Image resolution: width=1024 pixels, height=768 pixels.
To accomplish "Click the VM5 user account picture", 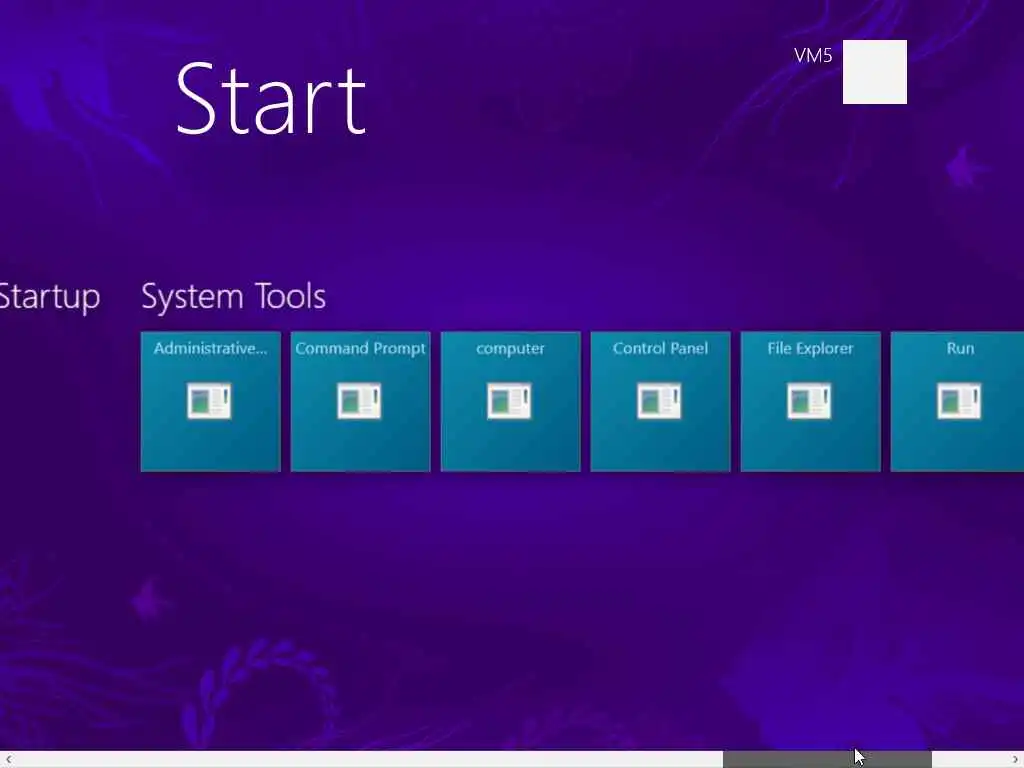I will pyautogui.click(x=874, y=72).
